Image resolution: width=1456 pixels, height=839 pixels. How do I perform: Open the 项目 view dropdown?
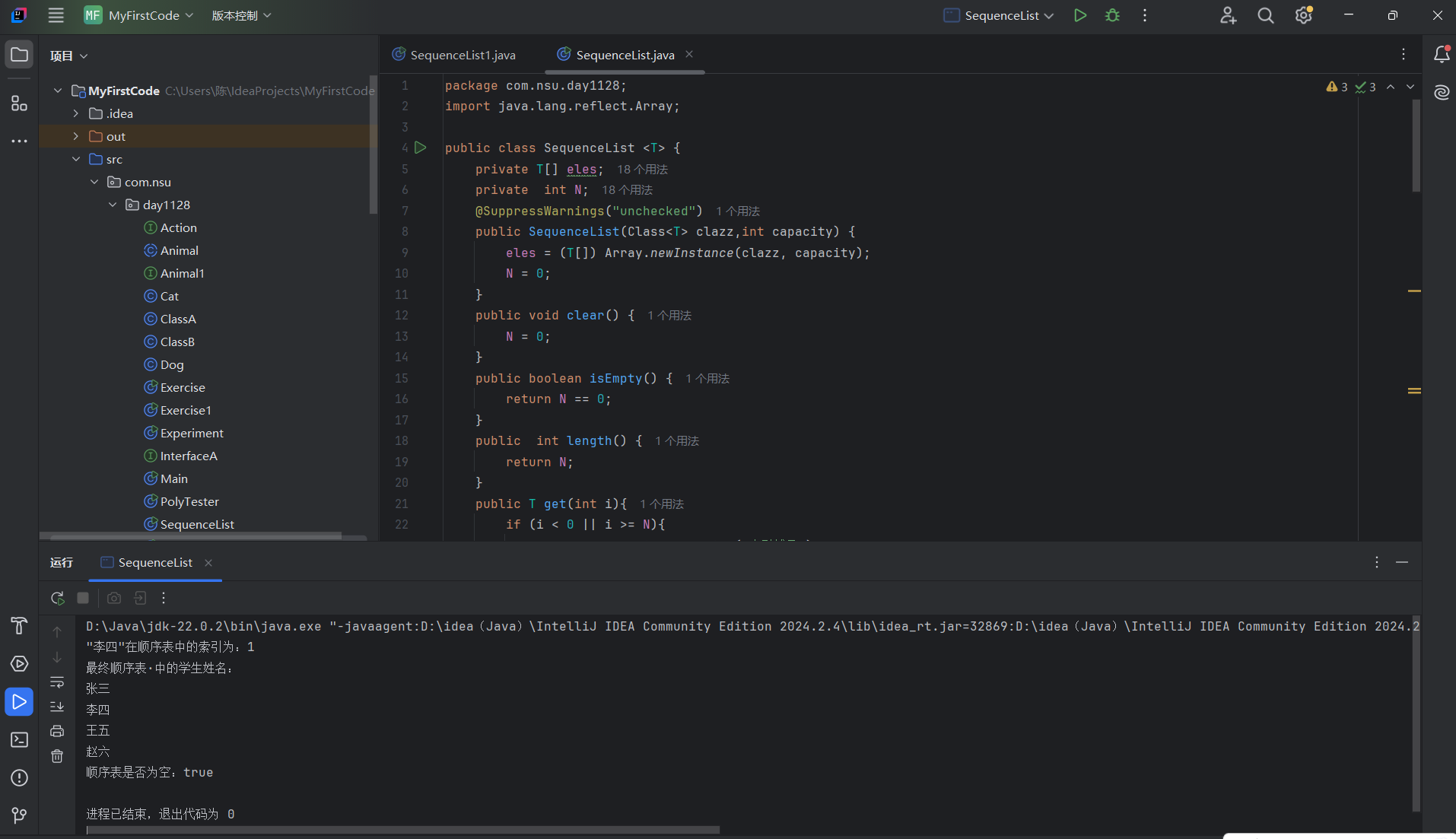(x=69, y=56)
